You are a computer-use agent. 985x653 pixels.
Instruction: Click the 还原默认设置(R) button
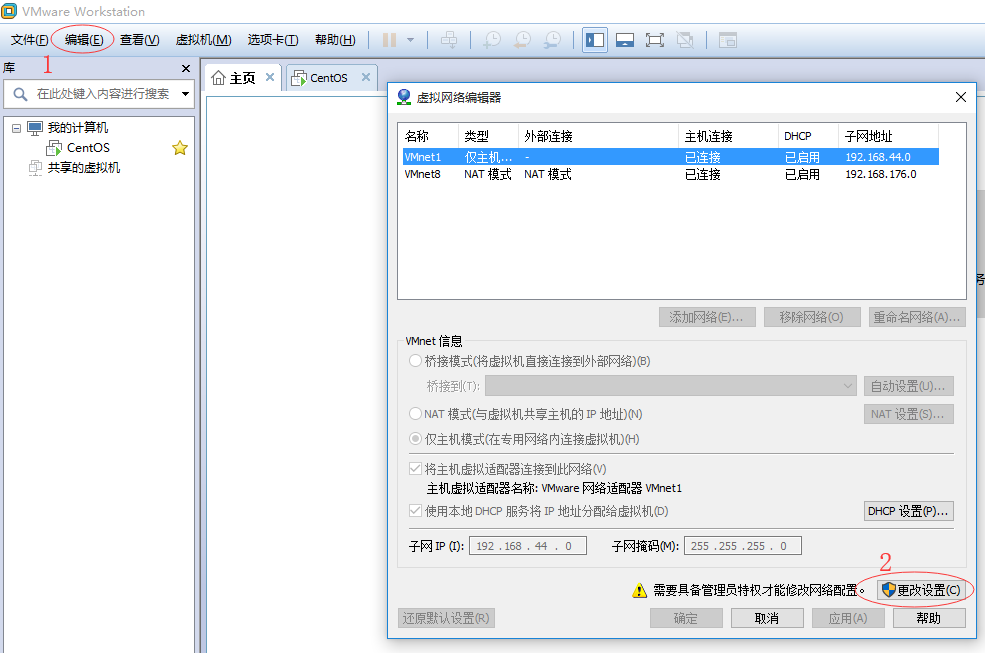point(447,618)
